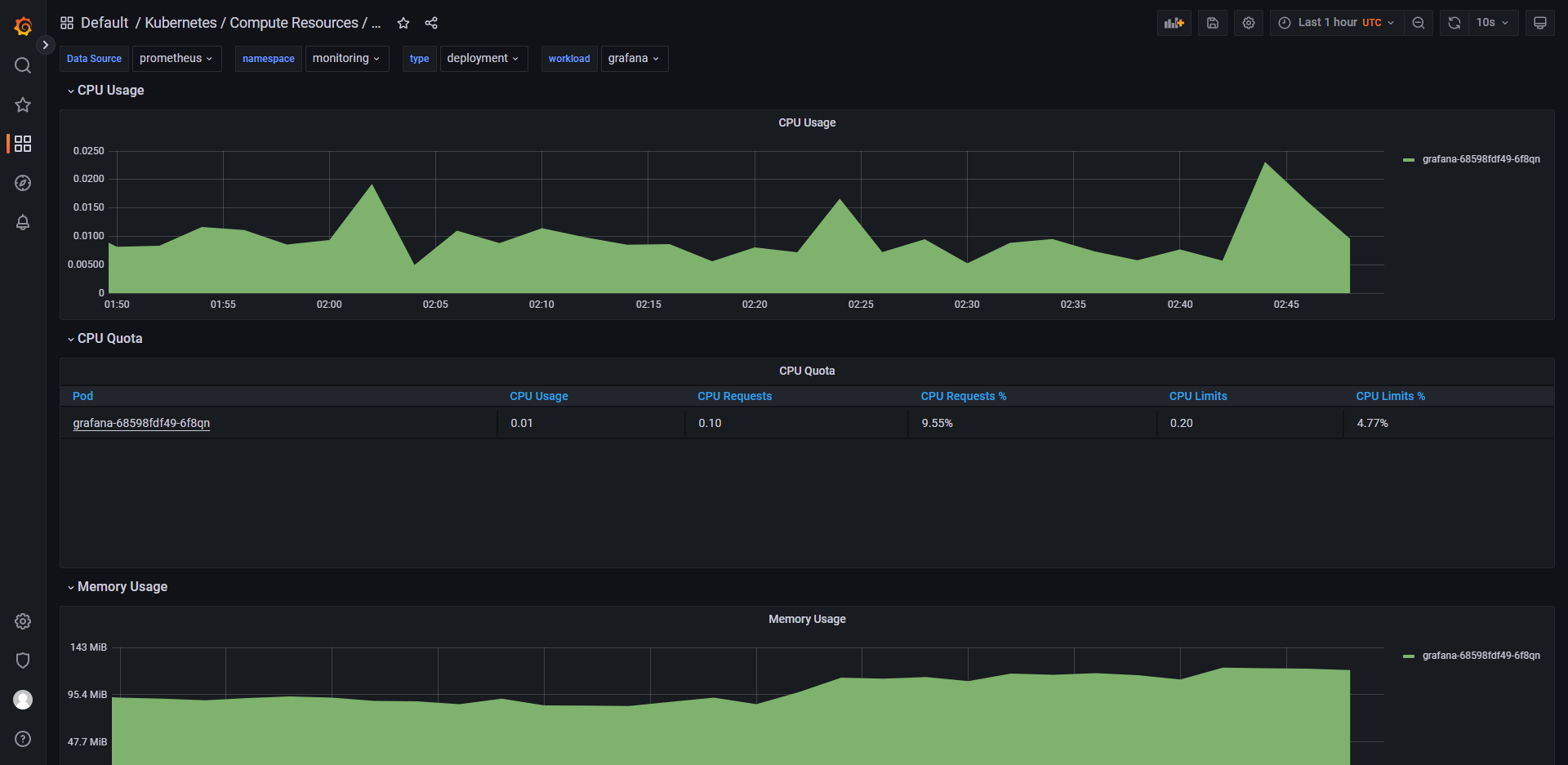Click the Kubernetes / Compute Resources title
1568x765 pixels.
click(263, 23)
